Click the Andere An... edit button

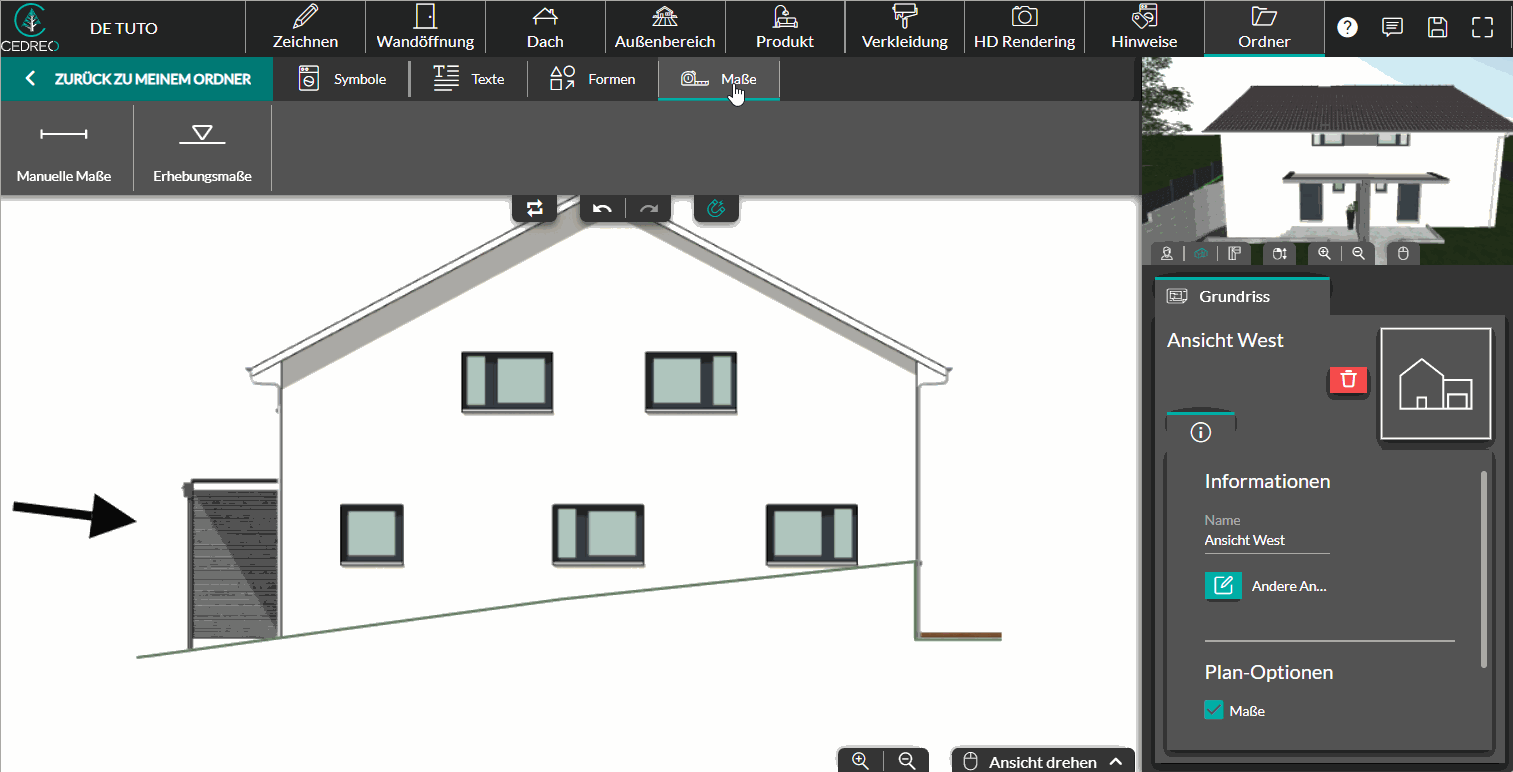click(1223, 586)
